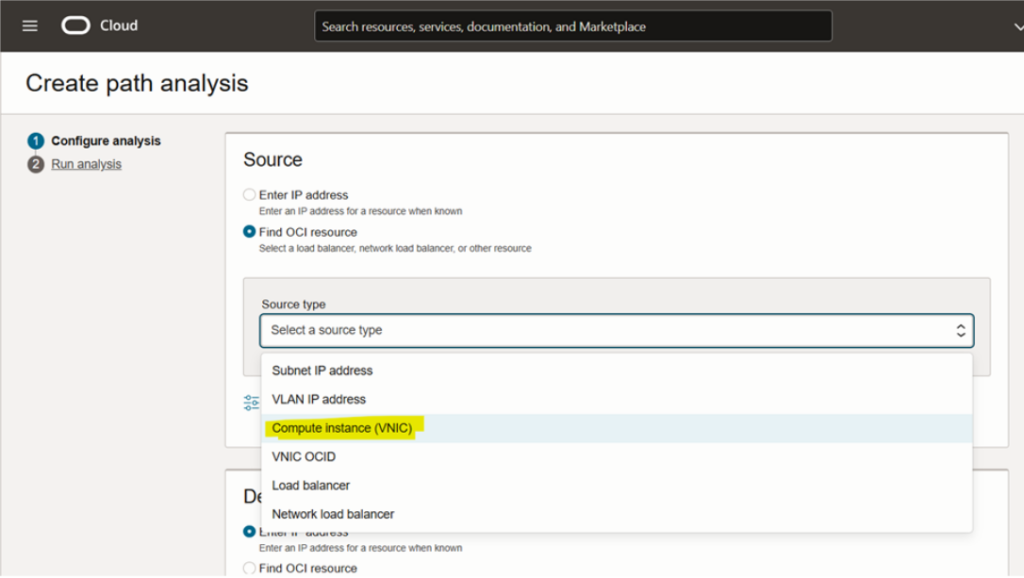Viewport: 1024px width, 578px height.
Task: Select the source Find OCI resource radio
Action: coord(250,232)
